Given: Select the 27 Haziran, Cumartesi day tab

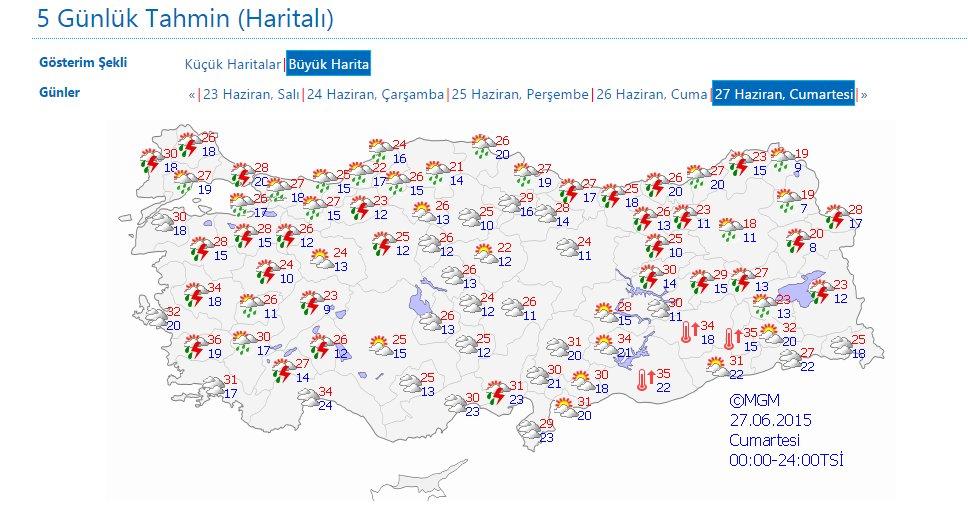Looking at the screenshot, I should tap(783, 94).
